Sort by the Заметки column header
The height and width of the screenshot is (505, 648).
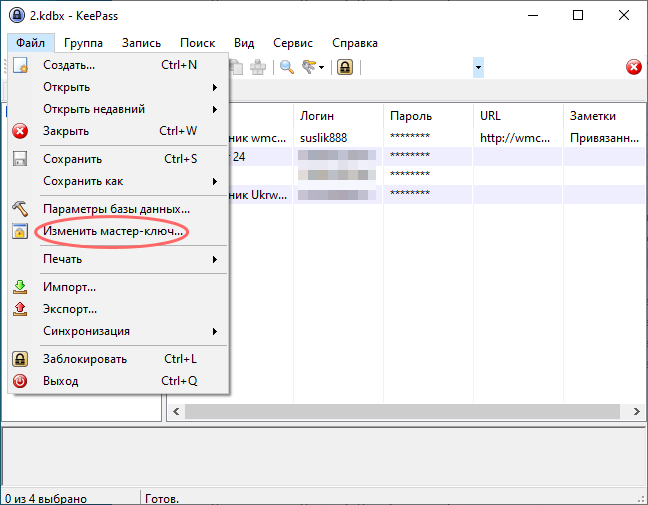click(x=604, y=116)
